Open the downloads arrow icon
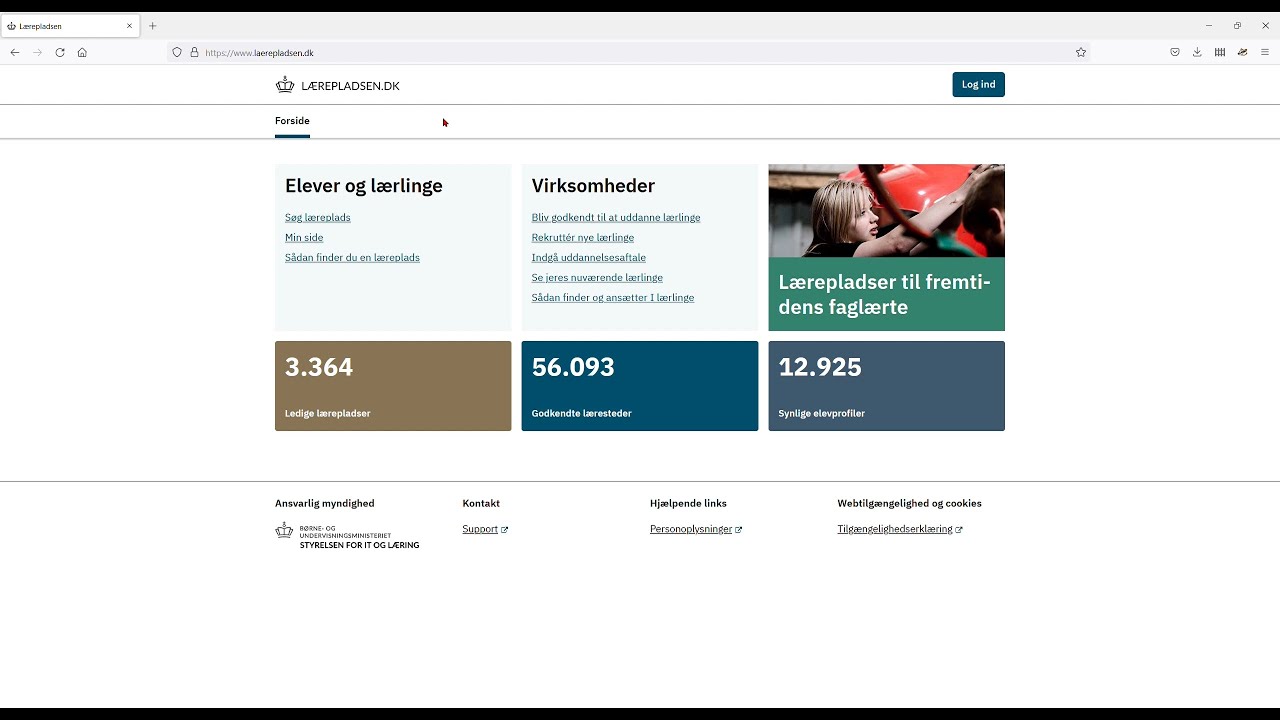 (1197, 52)
